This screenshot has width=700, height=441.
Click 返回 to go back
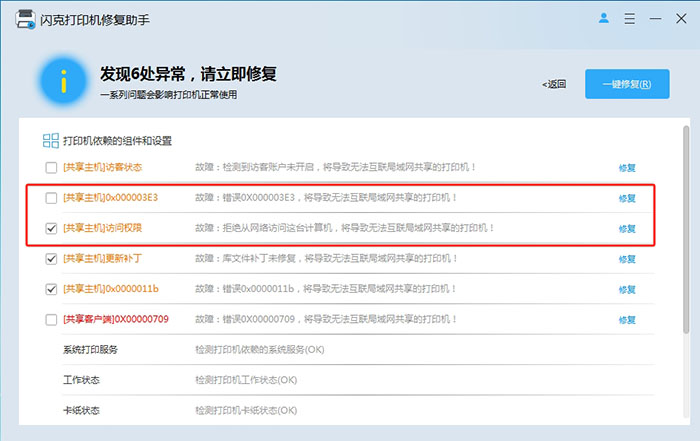point(554,84)
